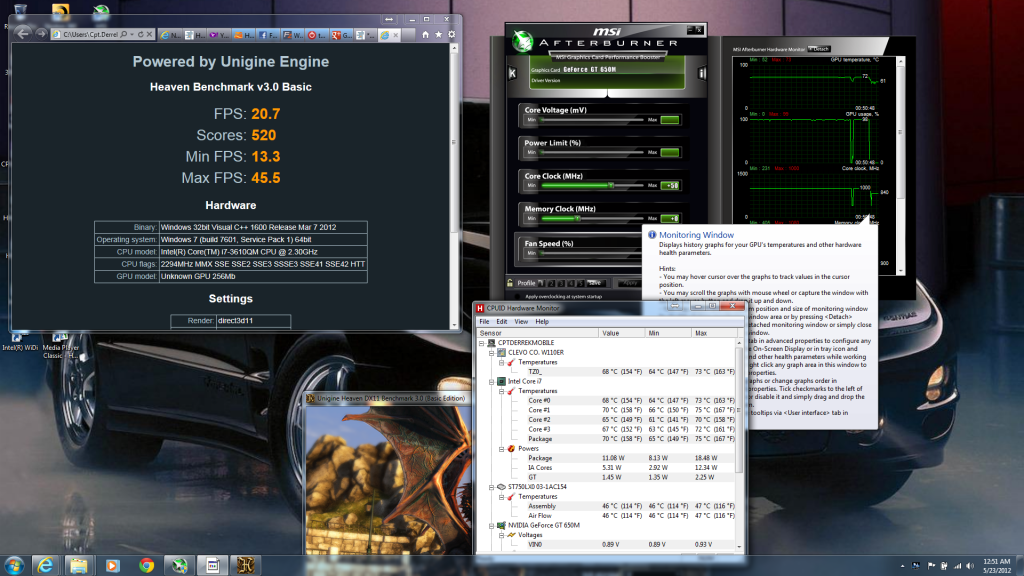Close the active browser tab

click(396, 35)
